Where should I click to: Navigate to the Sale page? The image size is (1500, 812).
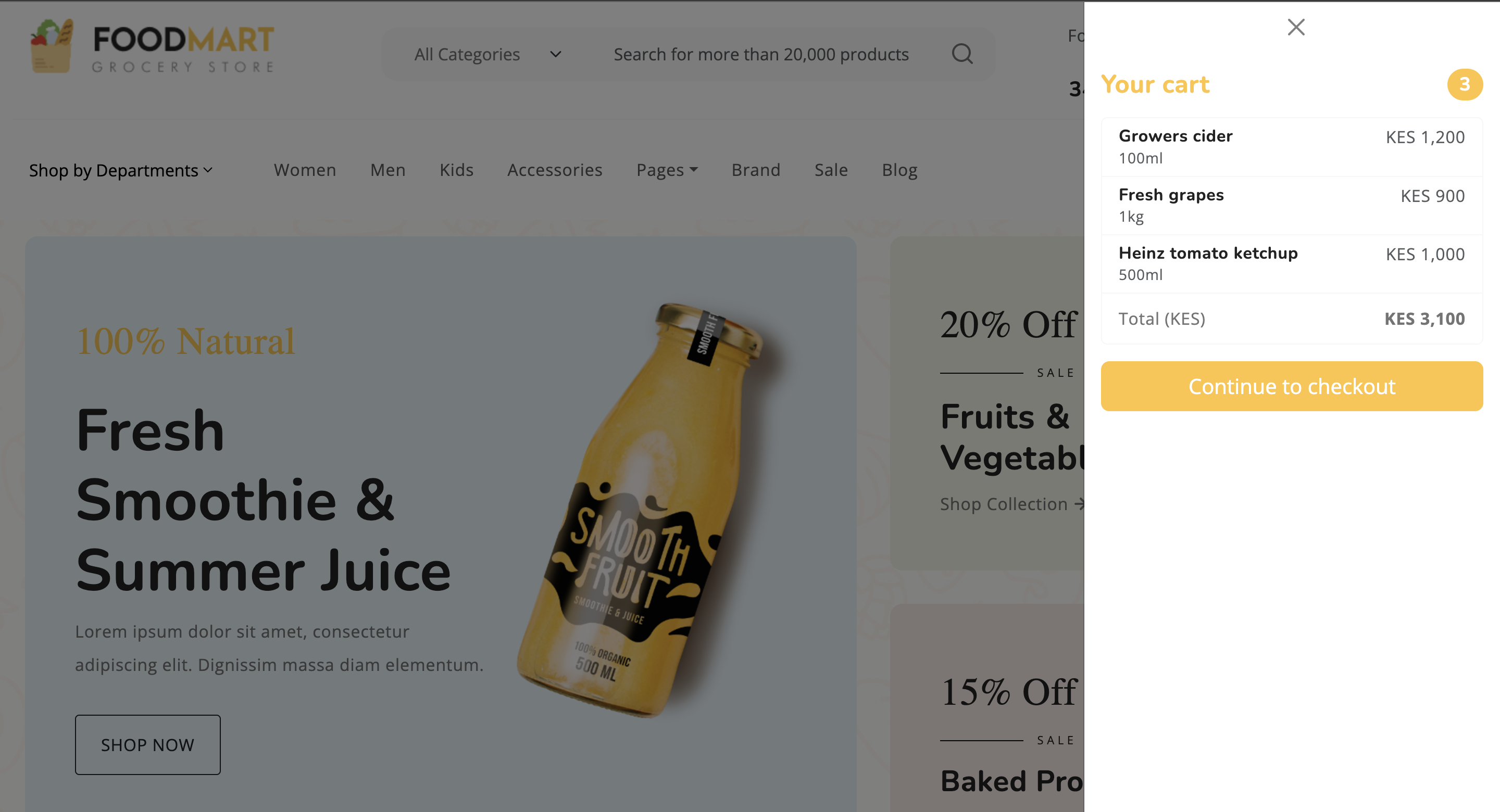coord(831,170)
